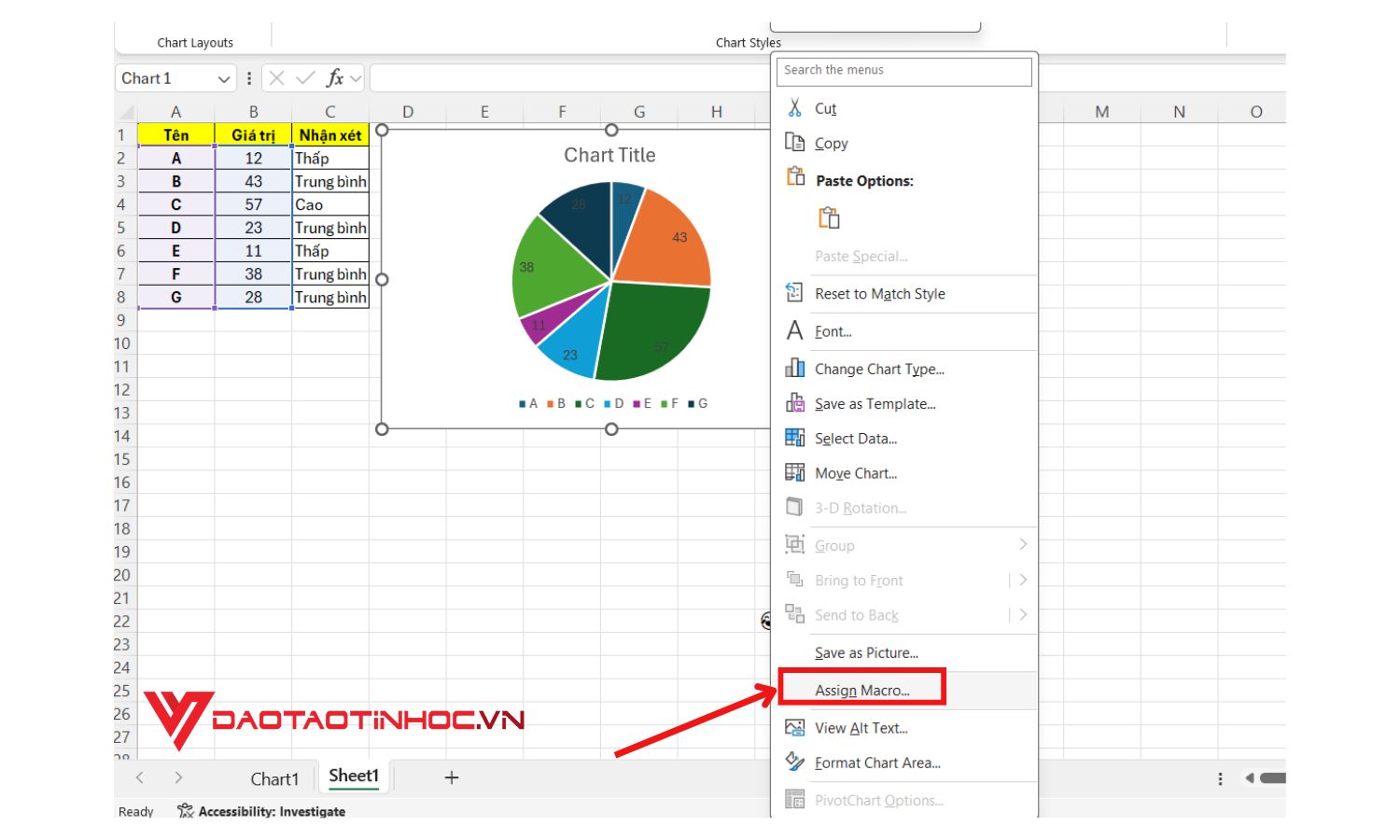Click the paste clipboard icon under Paste Options
This screenshot has width=1400, height=840.
click(x=829, y=217)
